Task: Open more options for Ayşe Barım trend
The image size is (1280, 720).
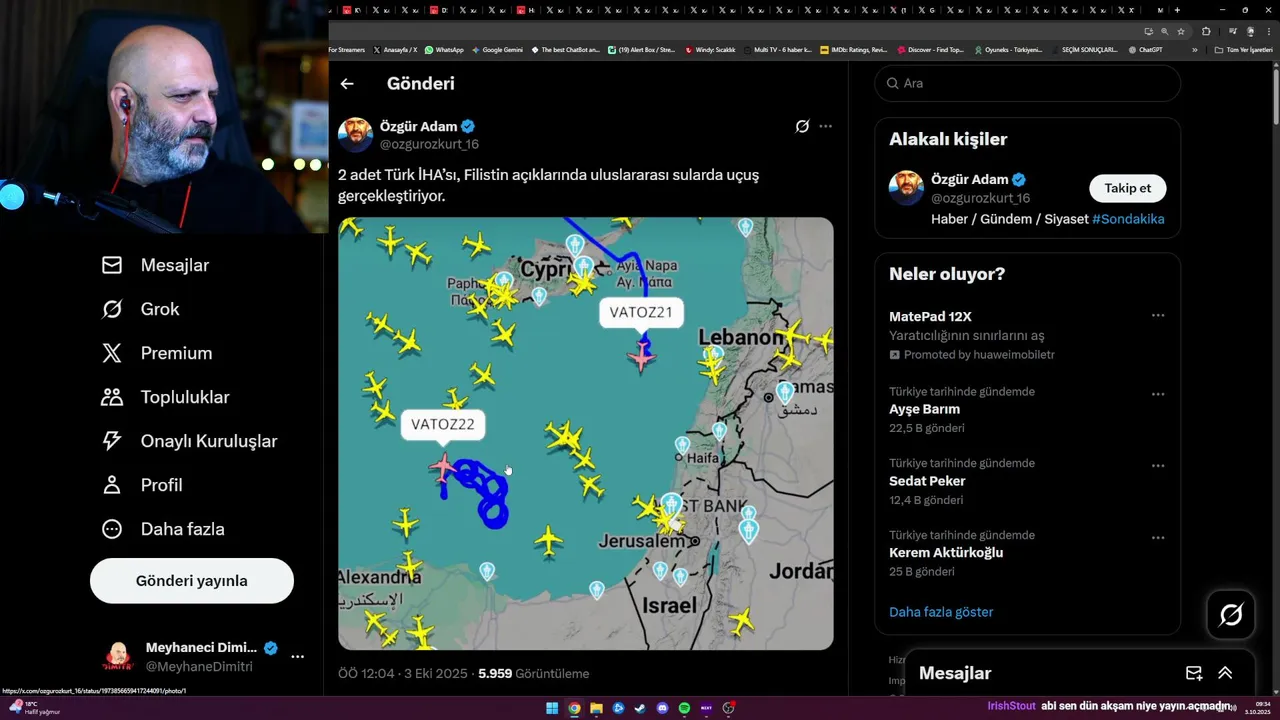Action: click(1158, 394)
